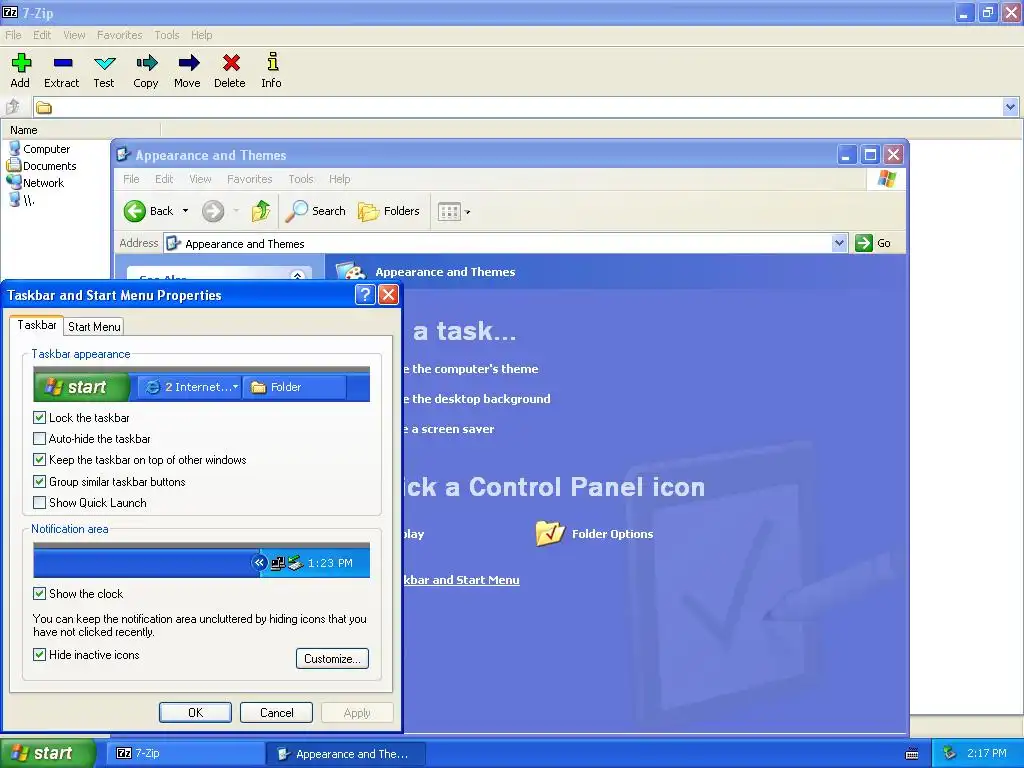Enable Auto-hide the taskbar
The width and height of the screenshot is (1024, 768).
(x=39, y=438)
